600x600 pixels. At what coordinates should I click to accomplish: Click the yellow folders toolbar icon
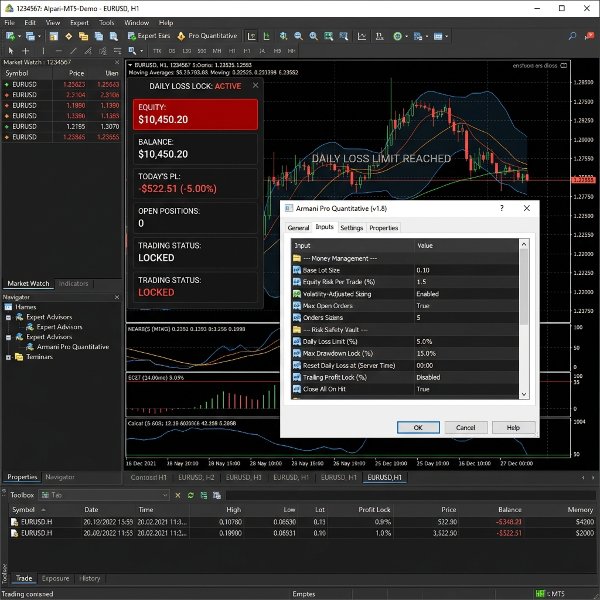click(x=83, y=36)
